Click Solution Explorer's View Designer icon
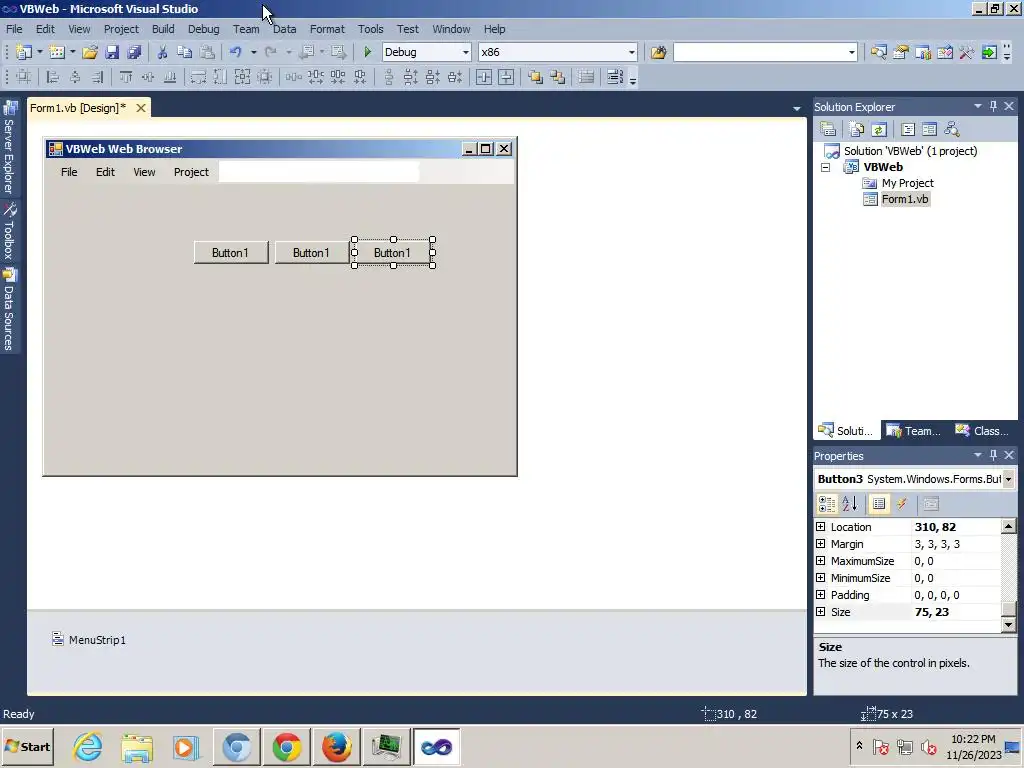 (929, 129)
